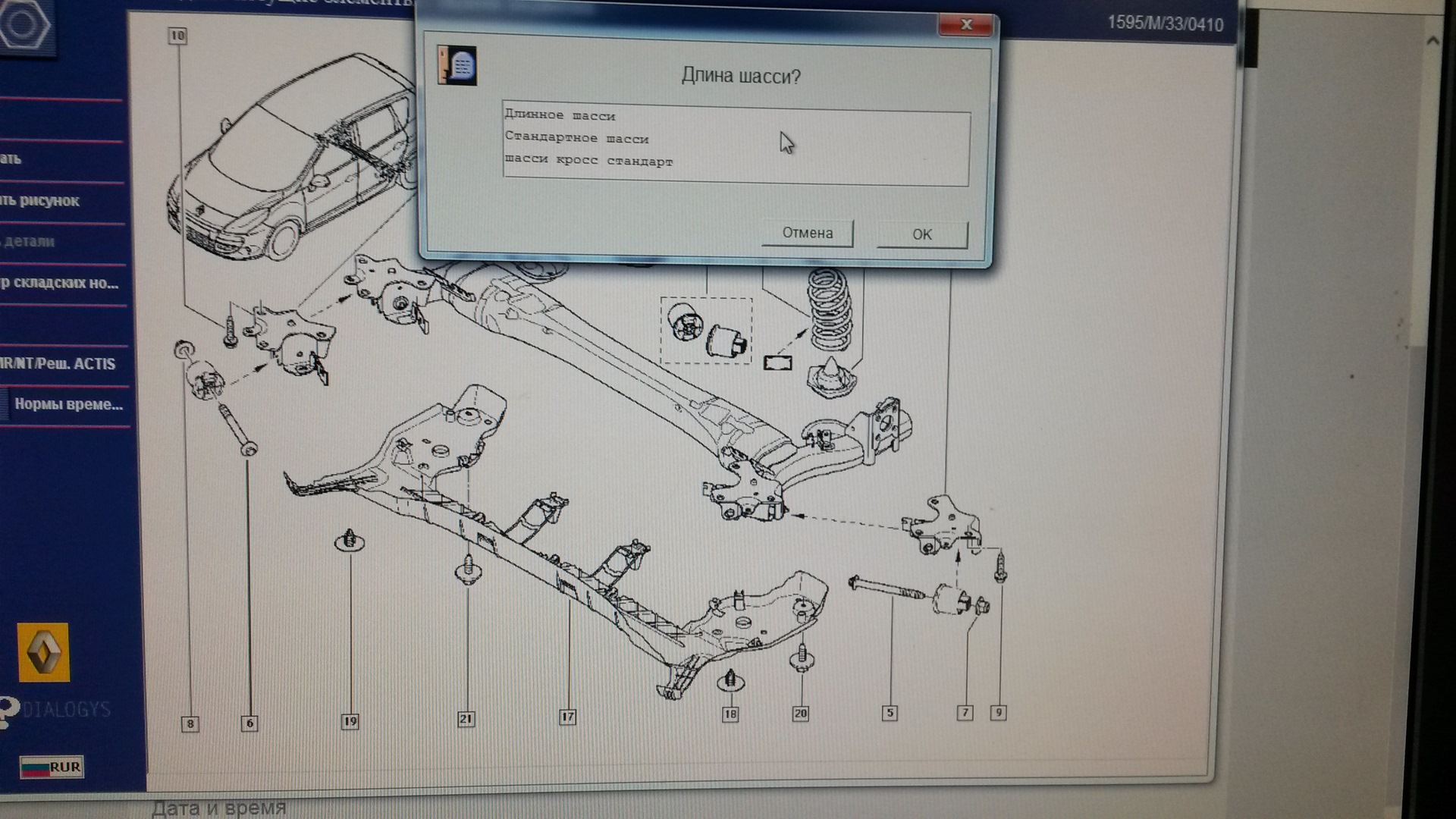This screenshot has width=1456, height=819.
Task: Switch currency via RUR flag icon
Action: (x=52, y=767)
